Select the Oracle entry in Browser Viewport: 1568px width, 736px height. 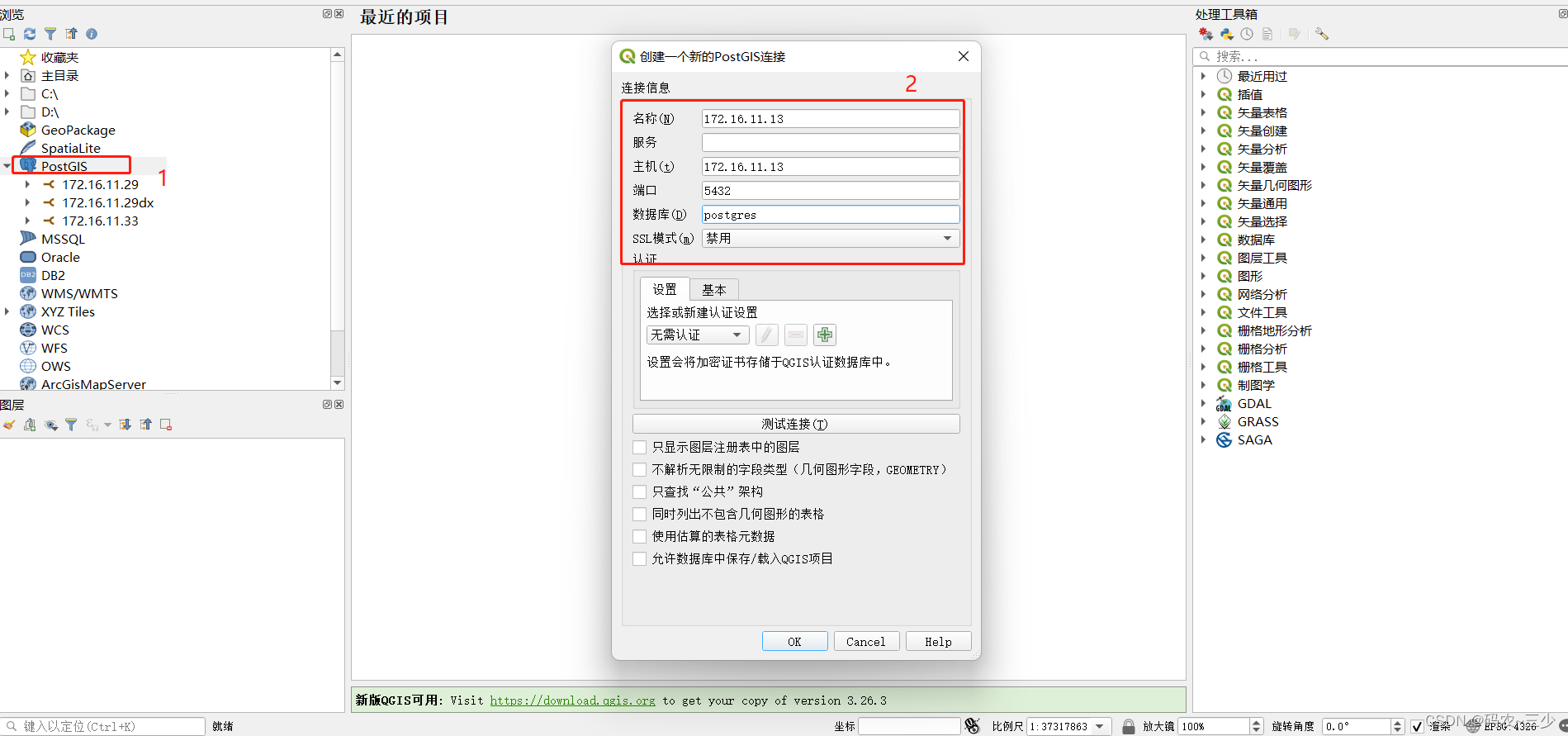coord(60,257)
